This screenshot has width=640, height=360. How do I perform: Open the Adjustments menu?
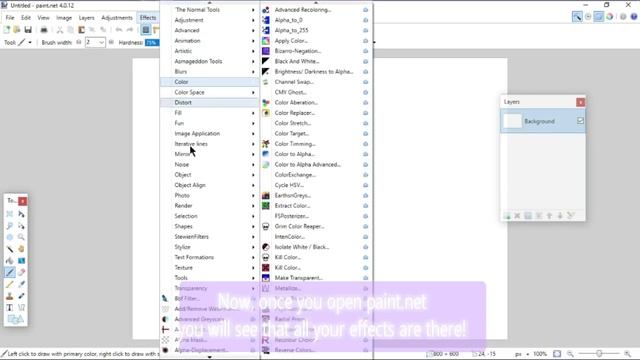(117, 18)
